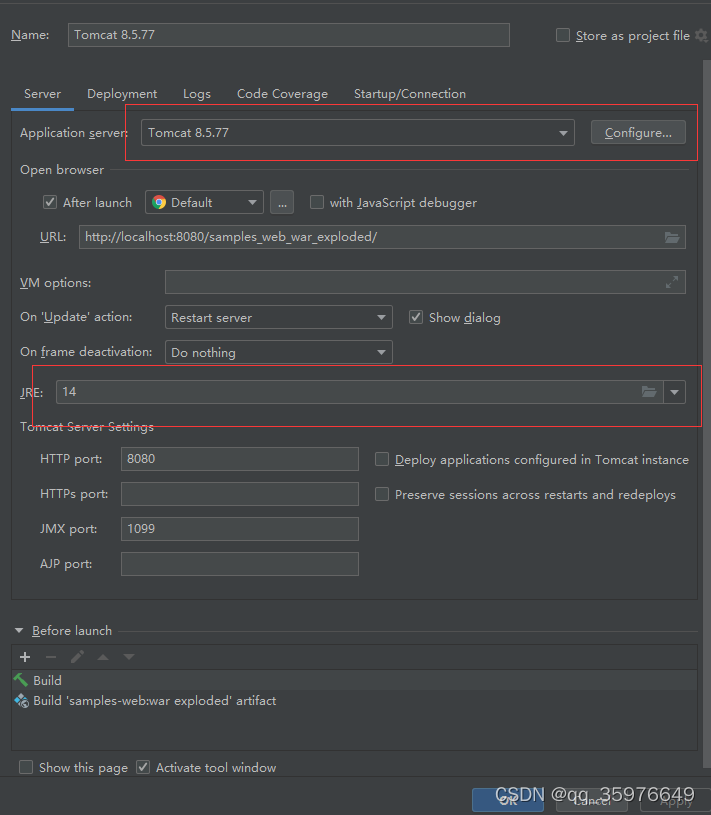711x815 pixels.
Task: Check Deploy applications configured in Tomcat instance
Action: point(382,459)
